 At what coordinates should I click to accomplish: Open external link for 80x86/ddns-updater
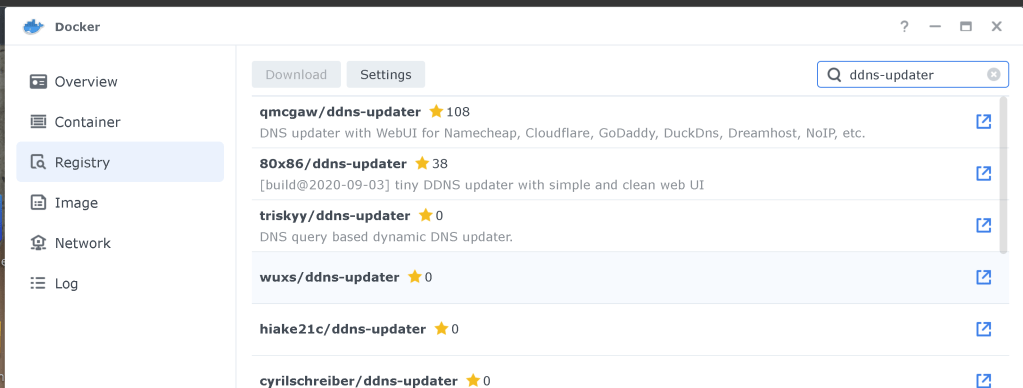coord(983,173)
